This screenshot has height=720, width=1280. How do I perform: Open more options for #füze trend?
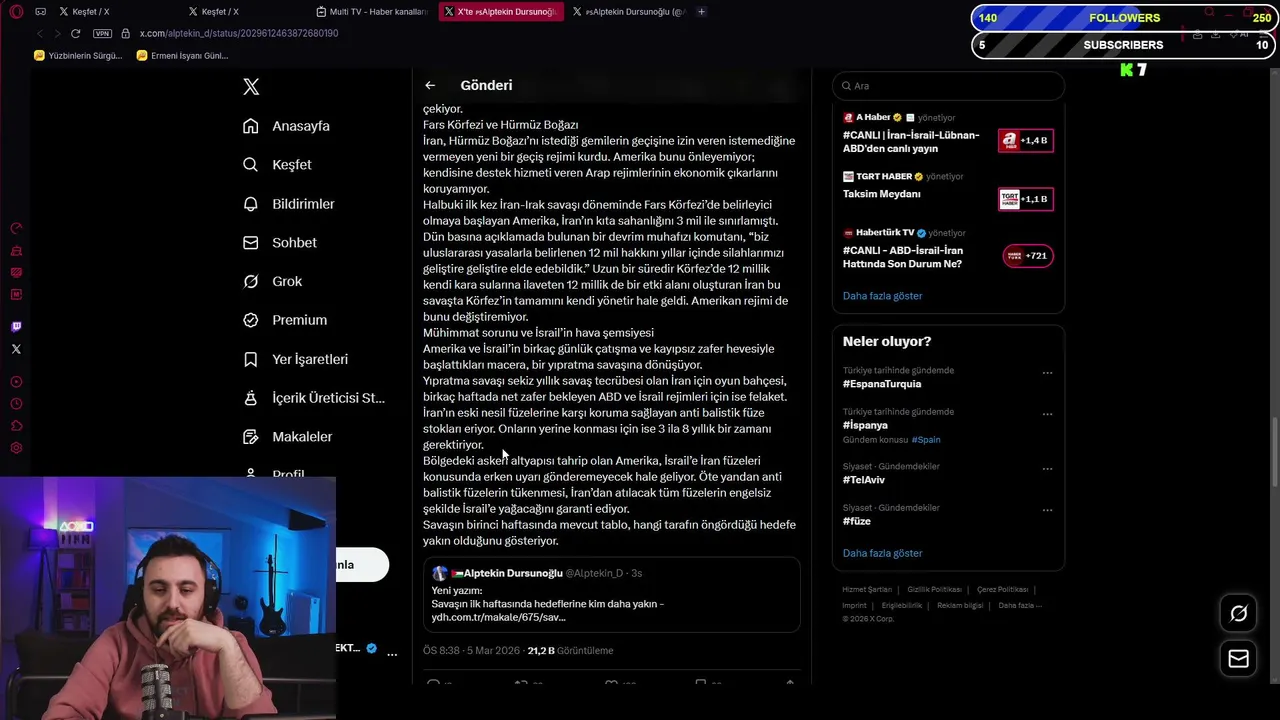click(x=1047, y=510)
